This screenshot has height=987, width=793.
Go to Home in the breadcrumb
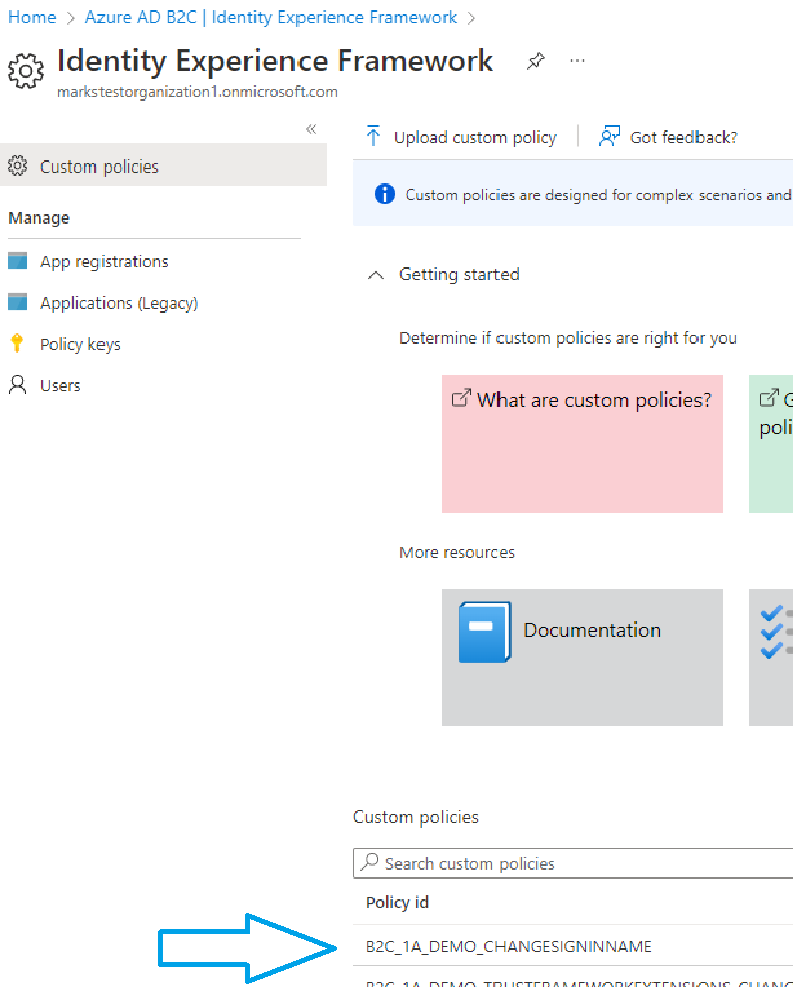(x=31, y=17)
